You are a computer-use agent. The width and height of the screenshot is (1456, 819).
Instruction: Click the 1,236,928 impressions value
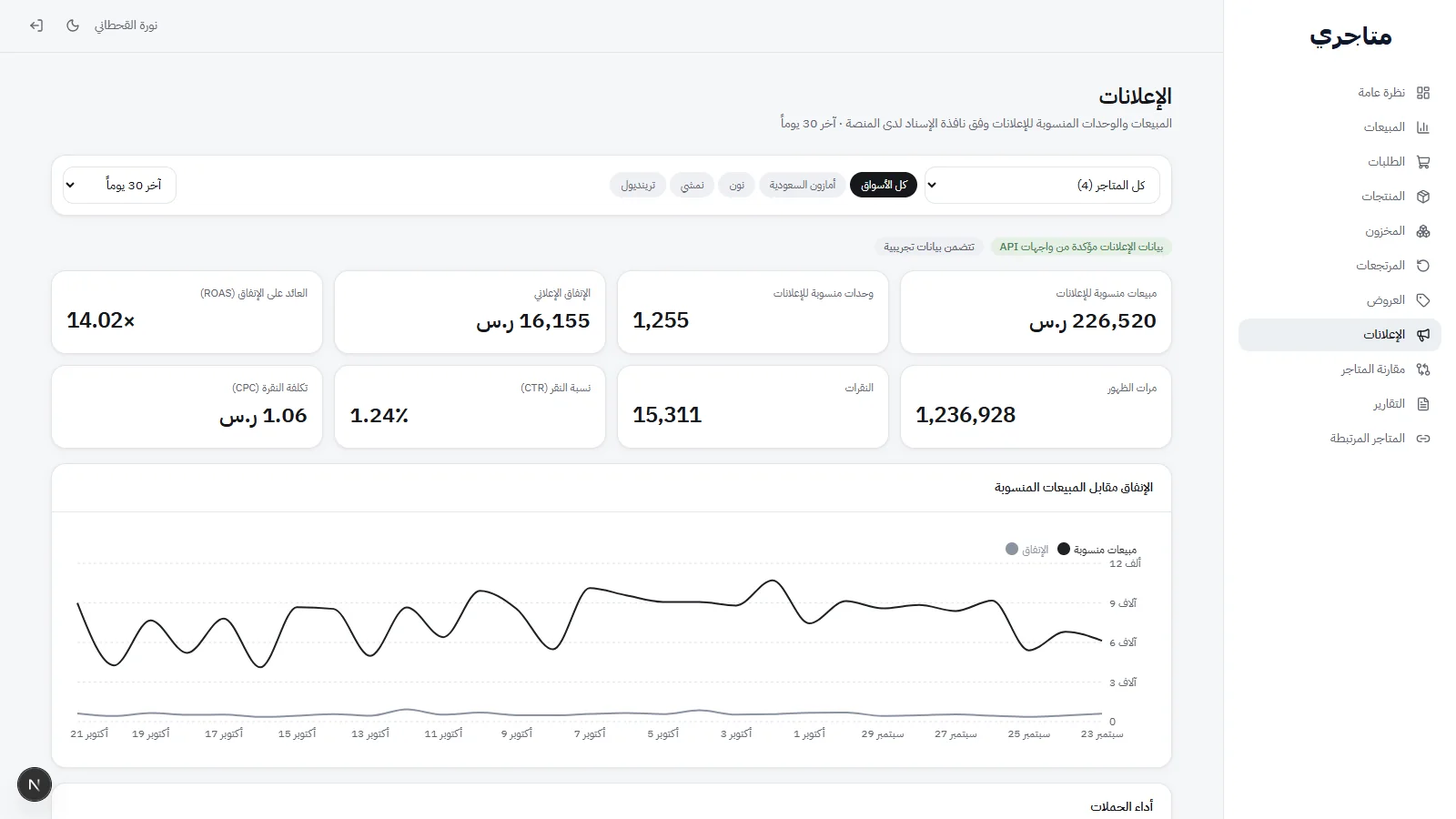point(966,415)
